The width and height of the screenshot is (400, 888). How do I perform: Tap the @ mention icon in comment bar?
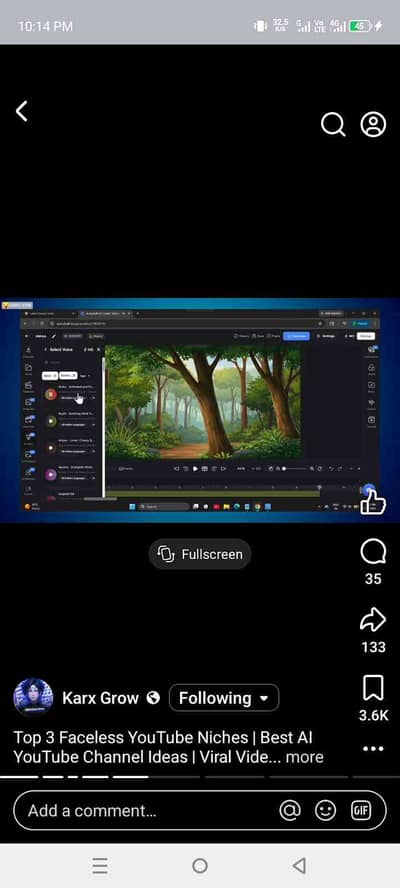290,811
